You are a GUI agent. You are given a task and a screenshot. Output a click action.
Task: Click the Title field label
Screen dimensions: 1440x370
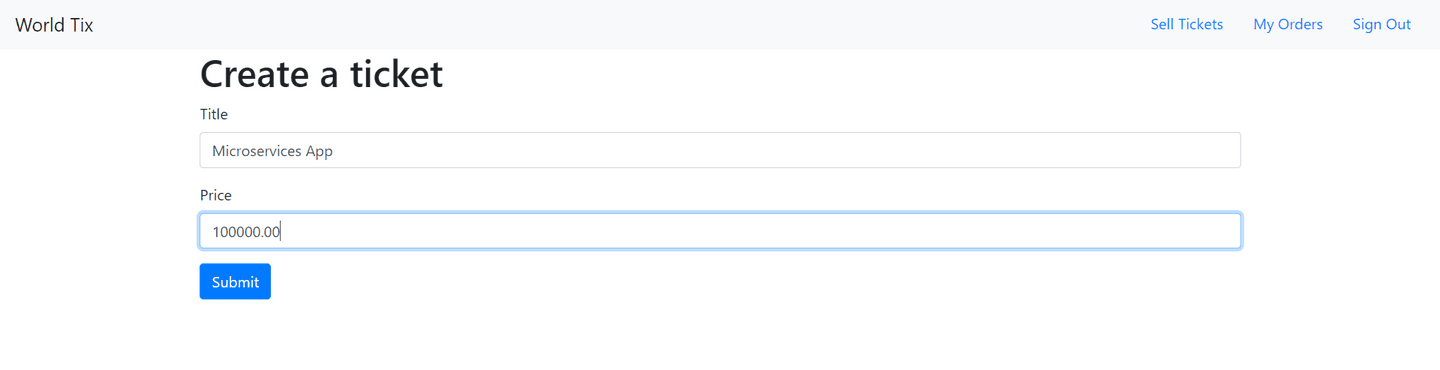tap(214, 114)
